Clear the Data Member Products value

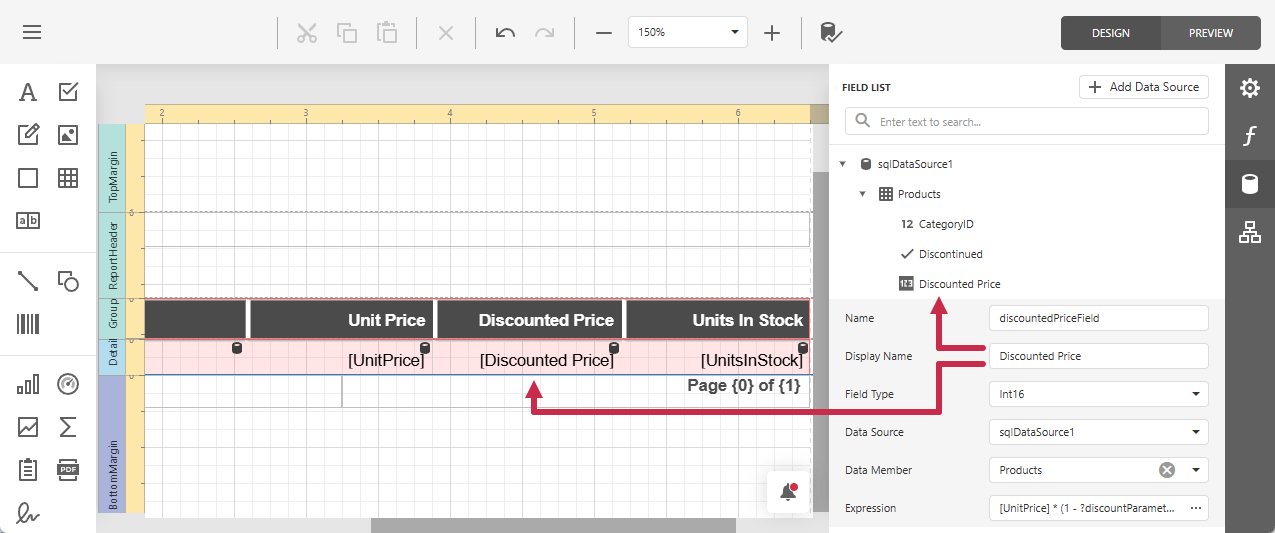1166,470
